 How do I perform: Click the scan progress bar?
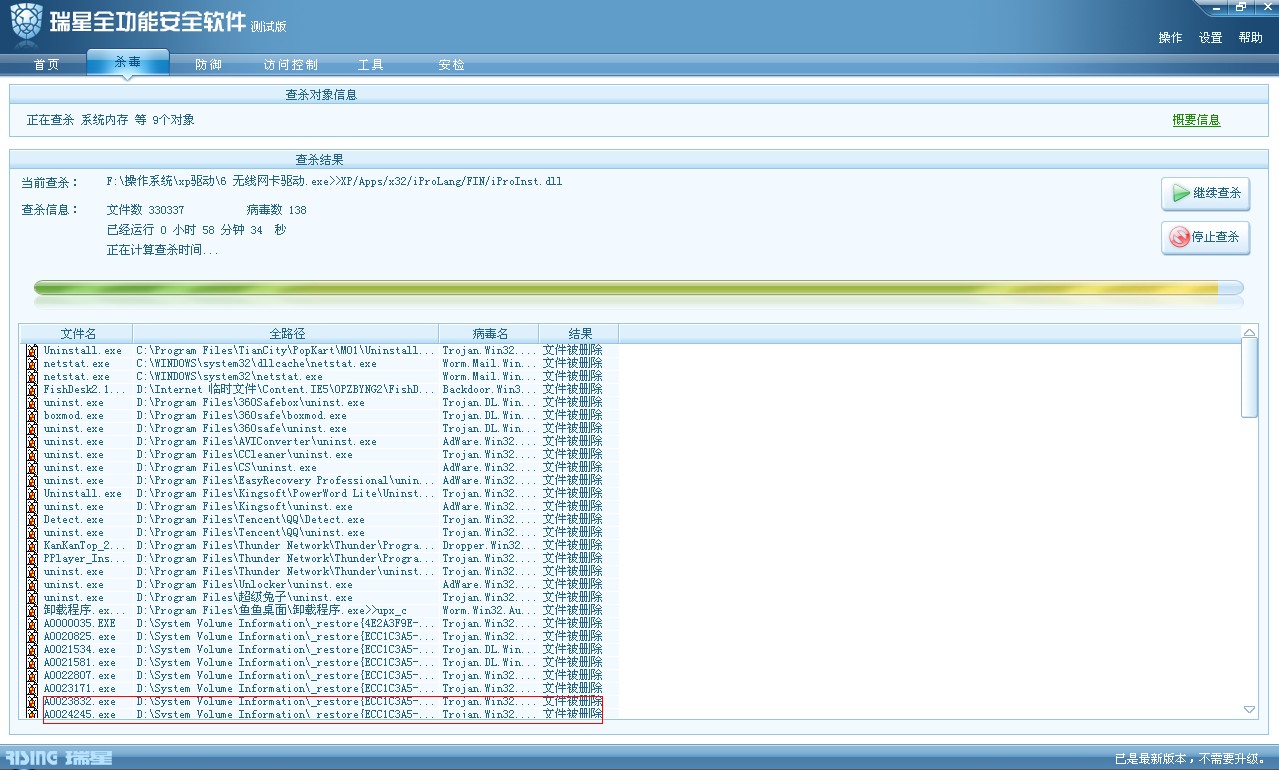point(639,288)
